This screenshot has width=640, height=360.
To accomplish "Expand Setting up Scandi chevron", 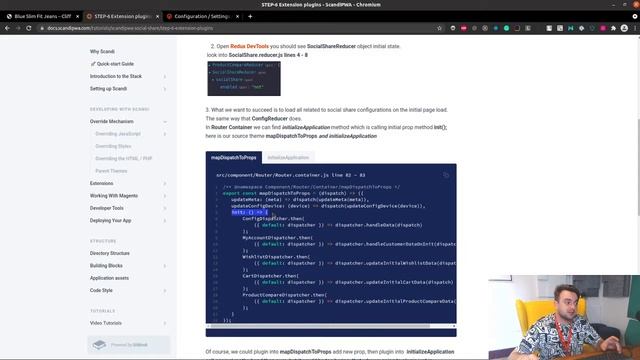I will pos(165,89).
